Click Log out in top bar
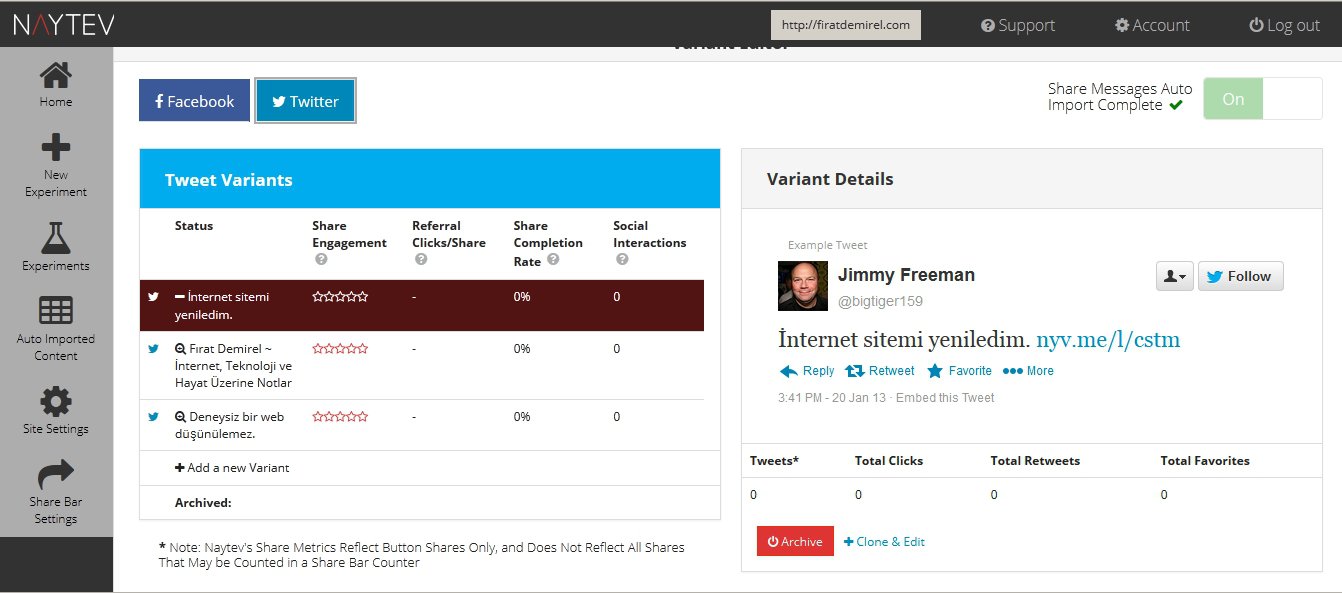 (1284, 25)
